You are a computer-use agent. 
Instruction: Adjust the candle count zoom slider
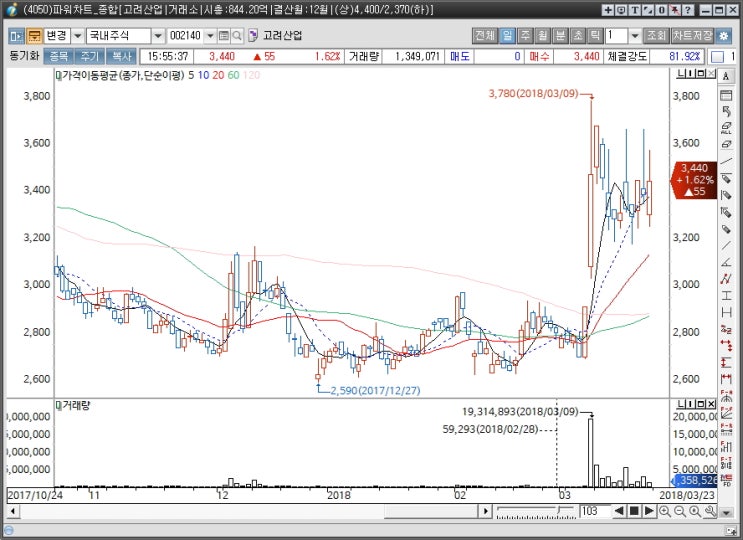coord(560,511)
